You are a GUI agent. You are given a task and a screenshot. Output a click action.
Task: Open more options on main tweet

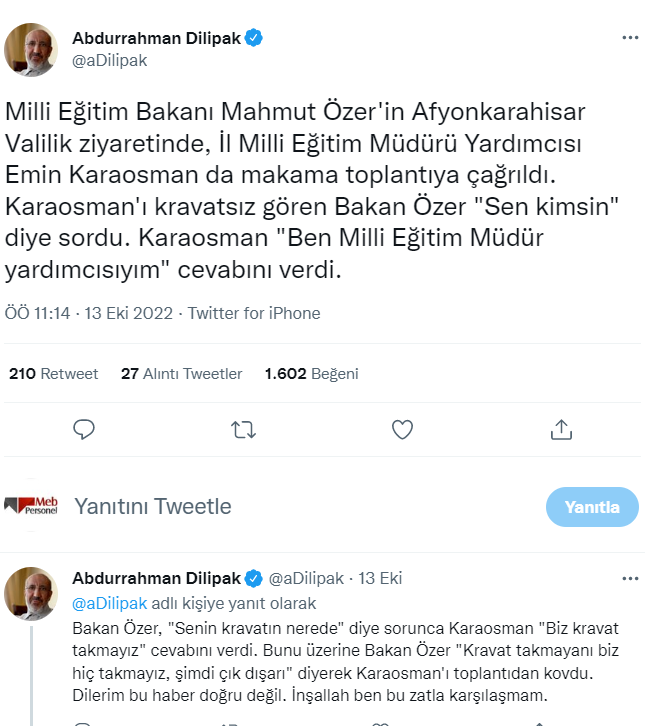pyautogui.click(x=629, y=38)
